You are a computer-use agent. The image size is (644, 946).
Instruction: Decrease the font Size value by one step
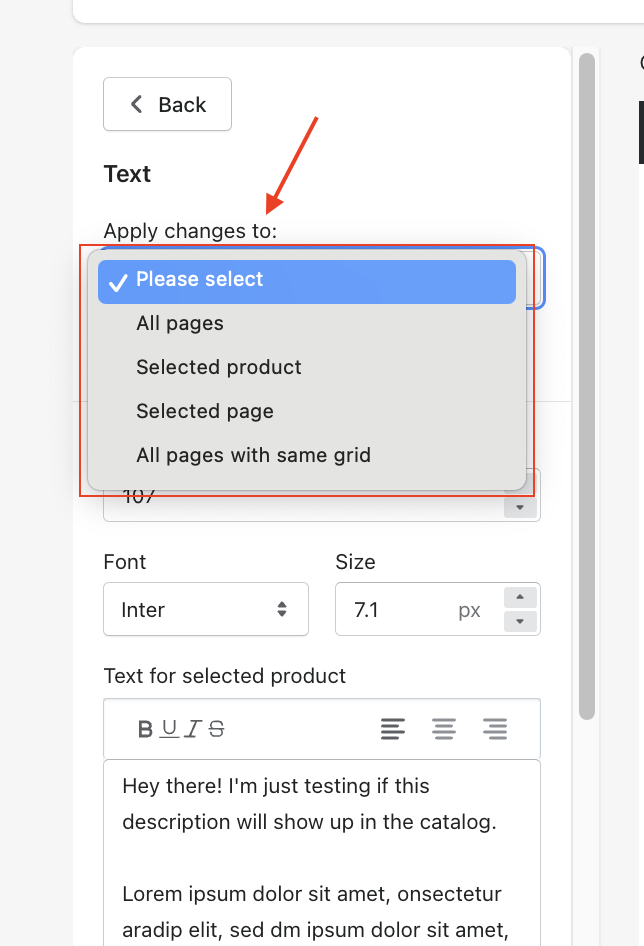[x=520, y=621]
